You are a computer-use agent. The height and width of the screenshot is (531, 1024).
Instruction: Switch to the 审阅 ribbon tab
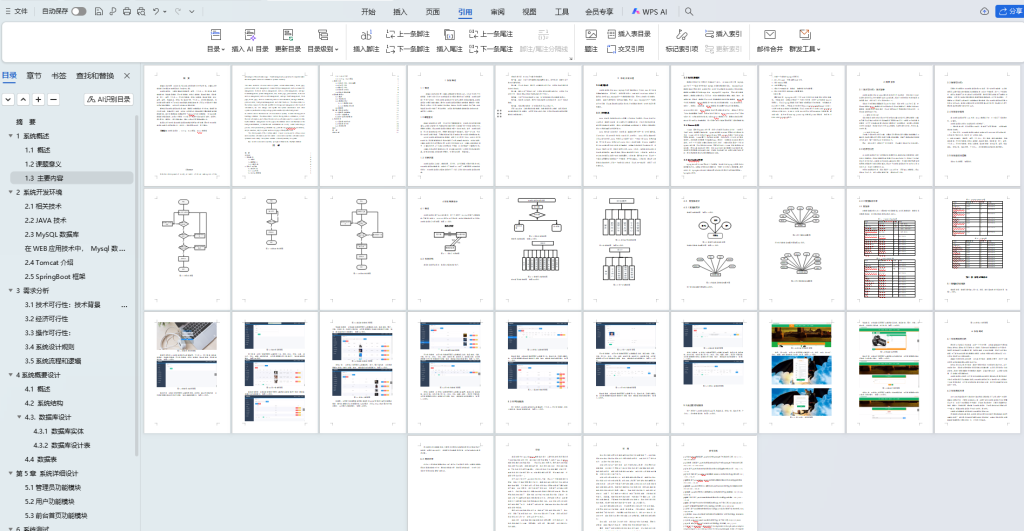tap(497, 12)
